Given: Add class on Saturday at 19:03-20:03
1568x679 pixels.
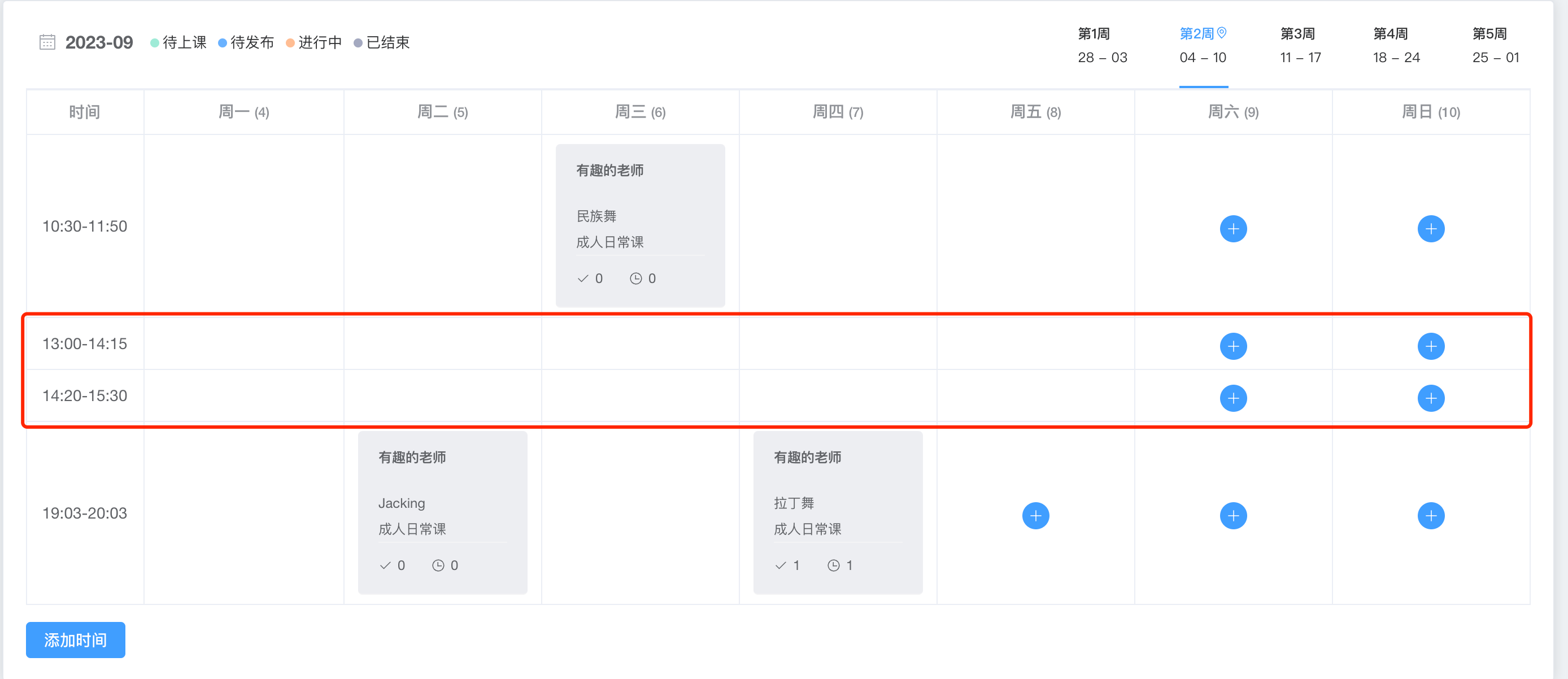Looking at the screenshot, I should pyautogui.click(x=1232, y=516).
